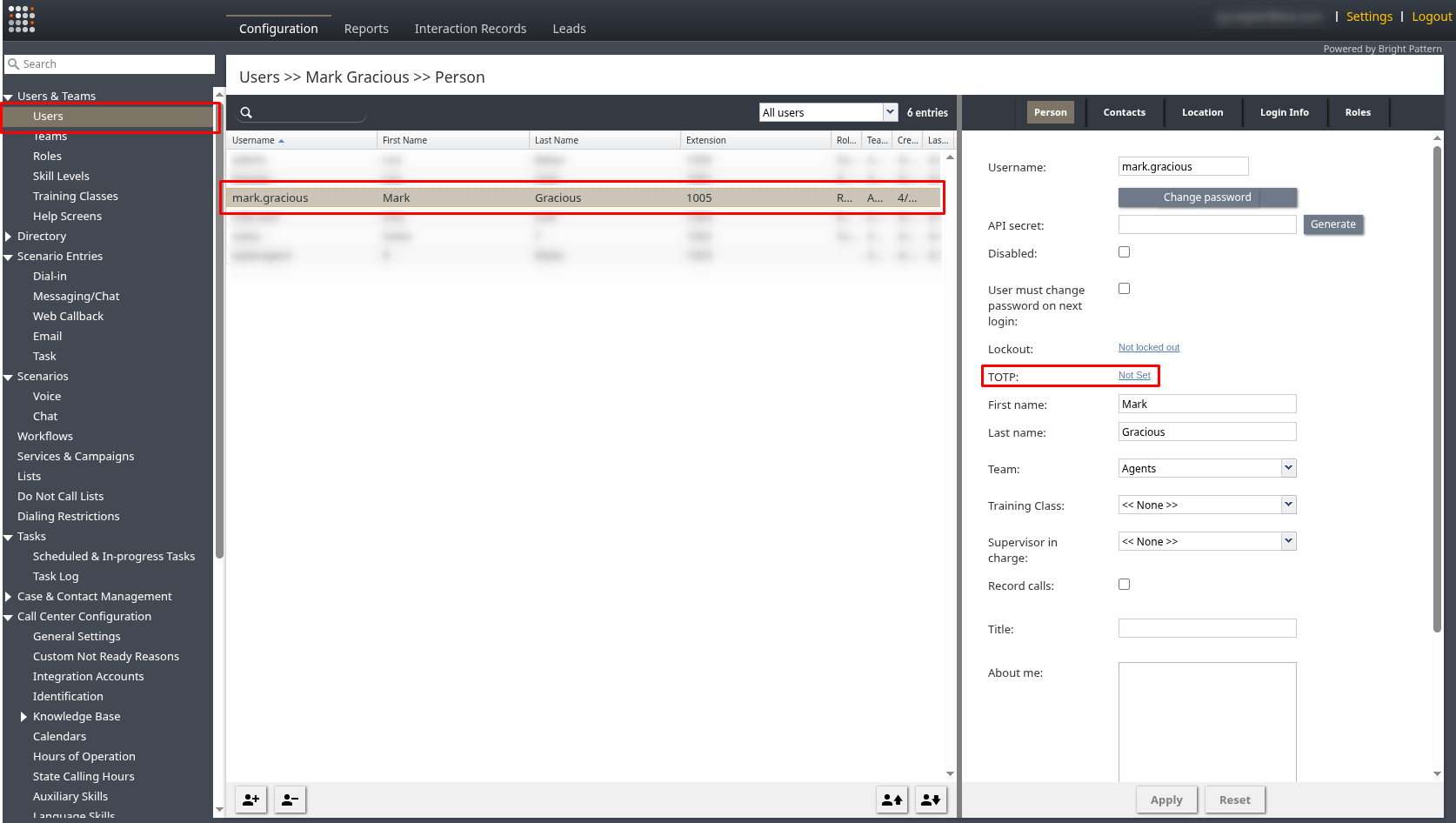Enable the Disabled checkbox
1456x823 pixels.
(1124, 252)
